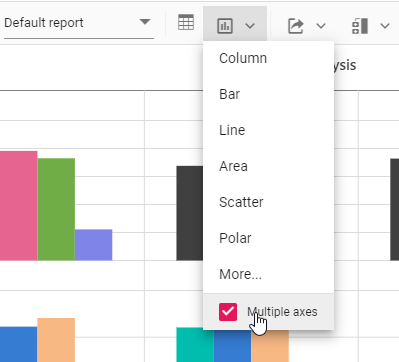Select Area chart type
Image resolution: width=399 pixels, height=362 pixels.
[x=268, y=166]
